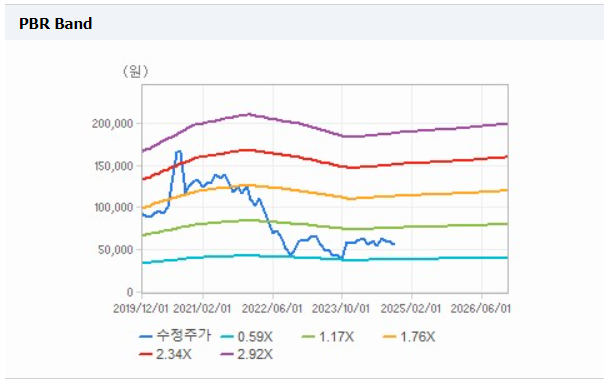Toggle the 0.59X legend series
614x382 pixels.
(247, 337)
